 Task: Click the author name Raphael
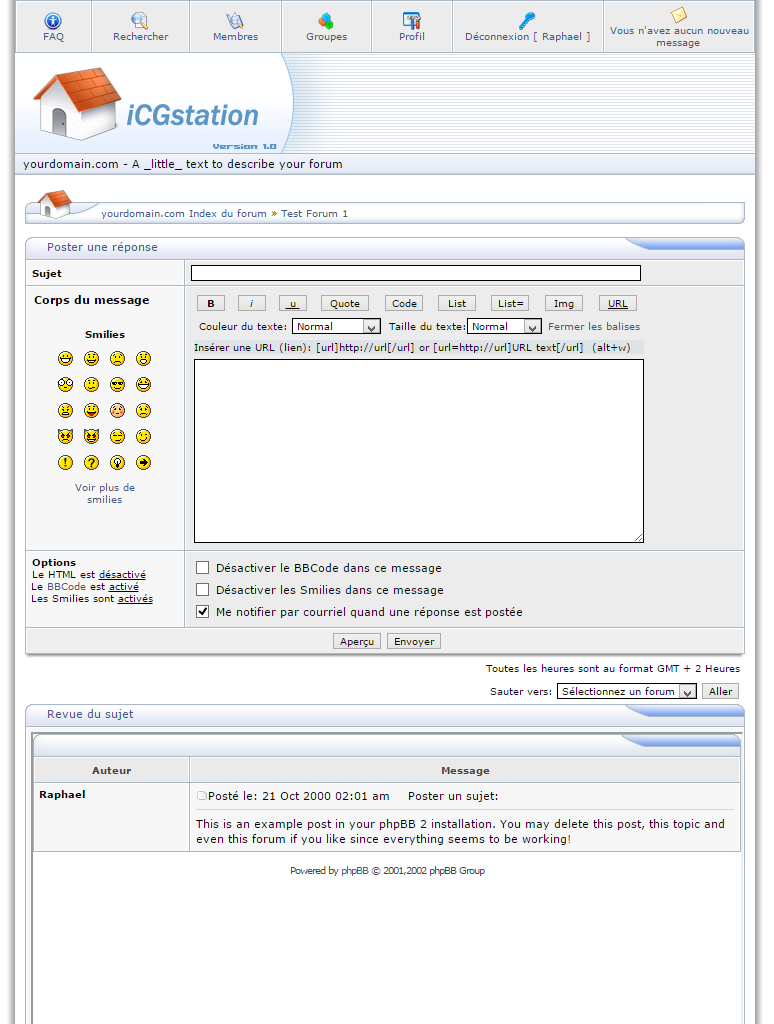[62, 795]
